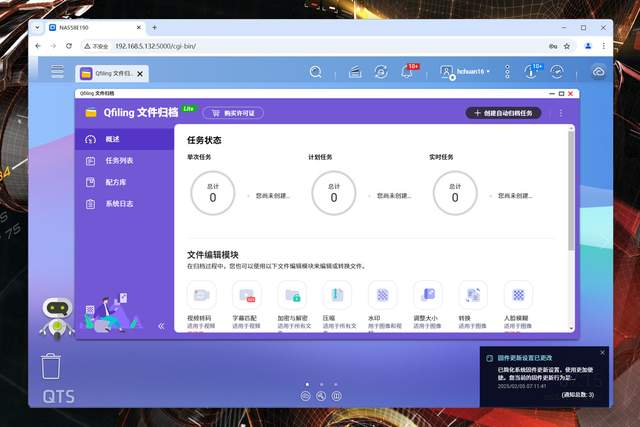
Task: Close the Qfiling taskbar tab
Action: click(140, 74)
